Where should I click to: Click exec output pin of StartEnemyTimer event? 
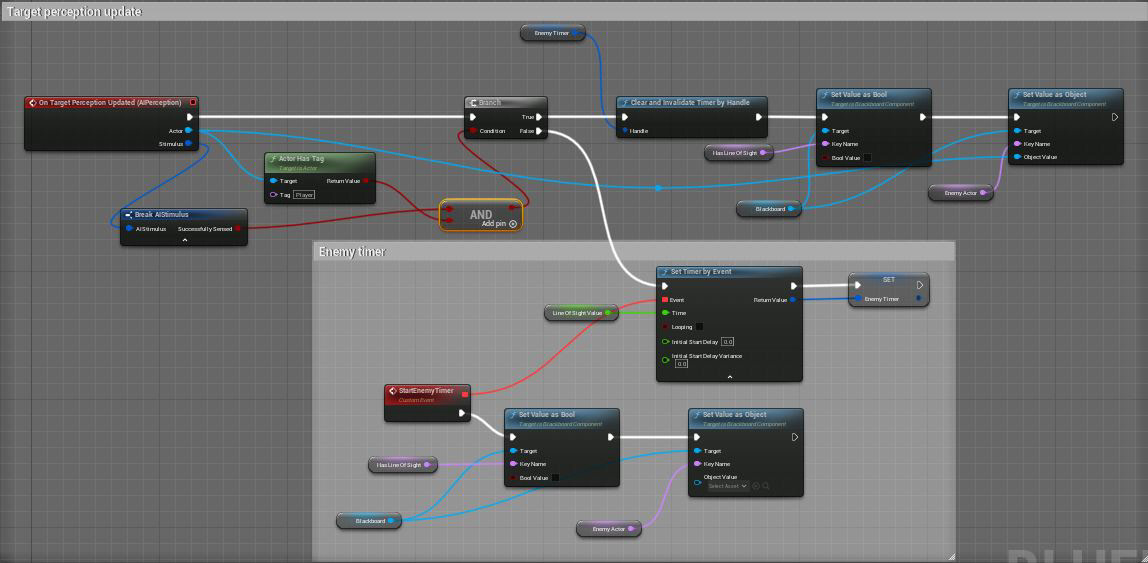[462, 413]
